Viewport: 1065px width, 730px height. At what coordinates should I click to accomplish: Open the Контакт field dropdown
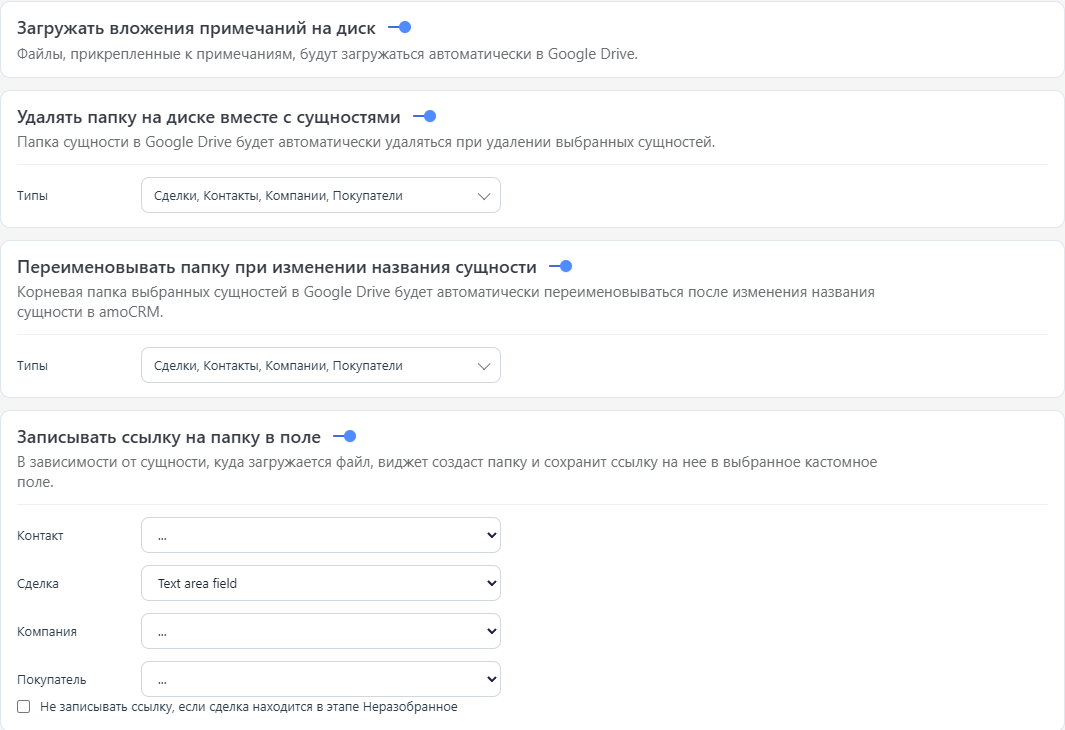point(320,535)
